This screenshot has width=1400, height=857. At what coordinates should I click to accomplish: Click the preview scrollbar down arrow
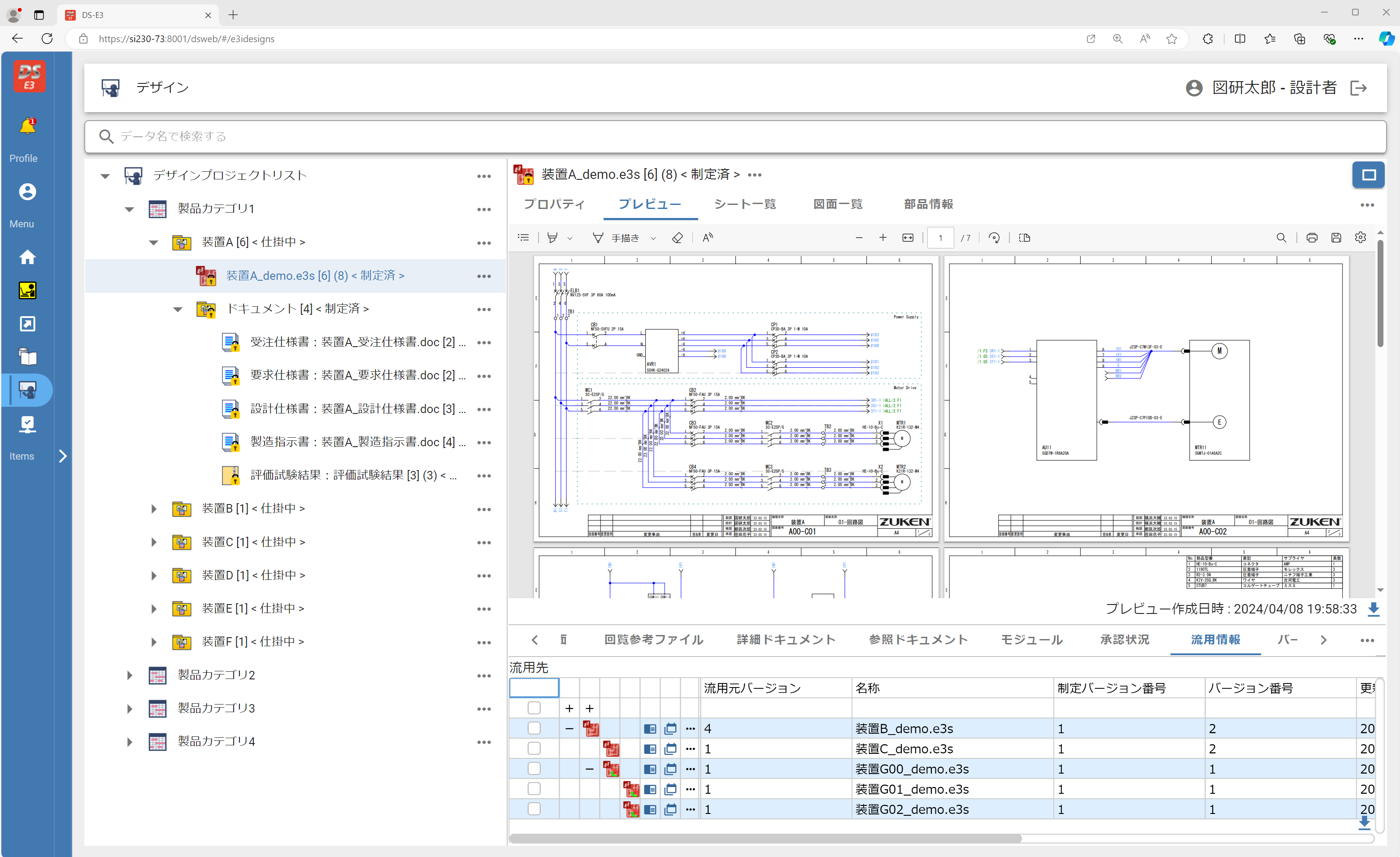[x=1380, y=591]
